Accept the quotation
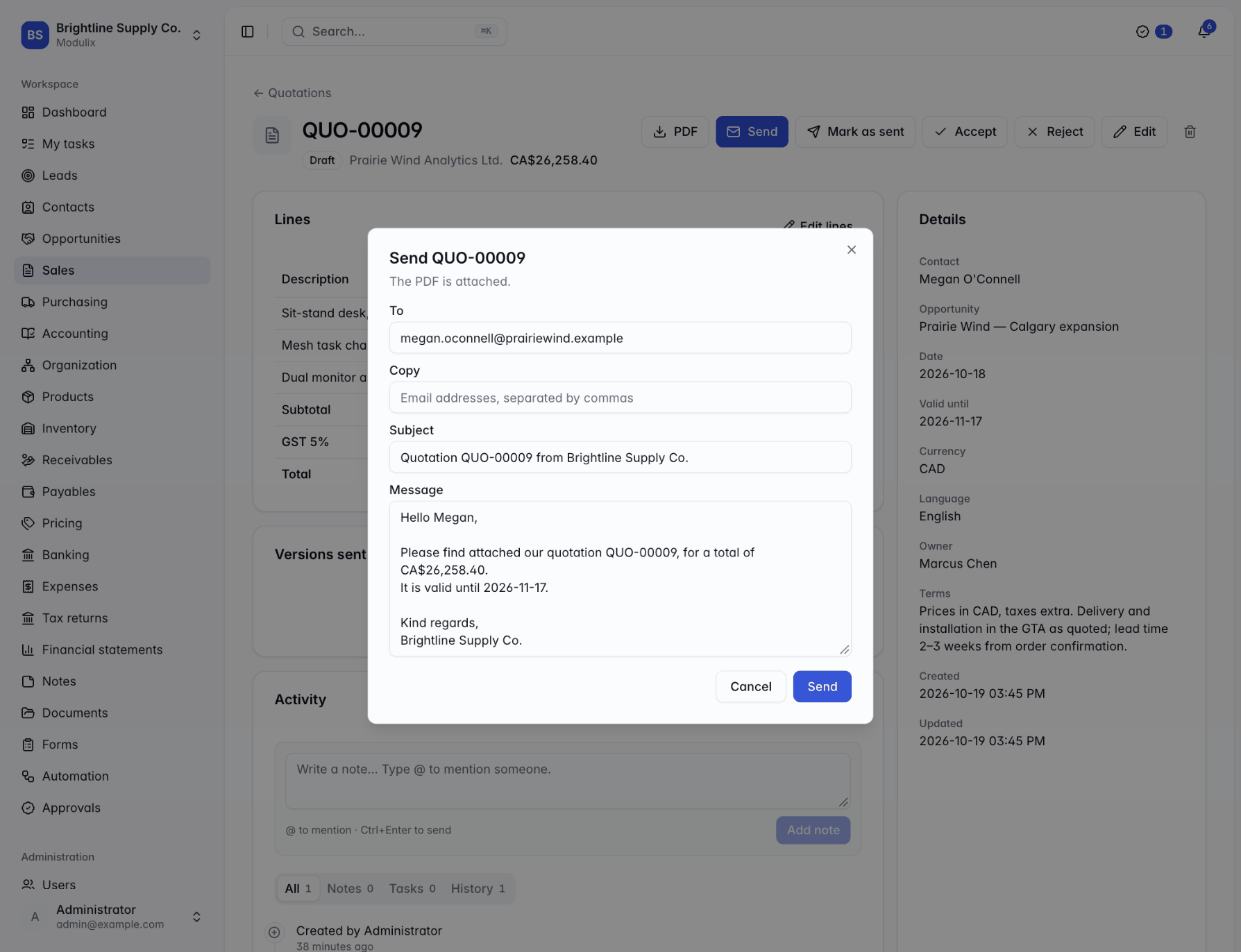 (965, 132)
